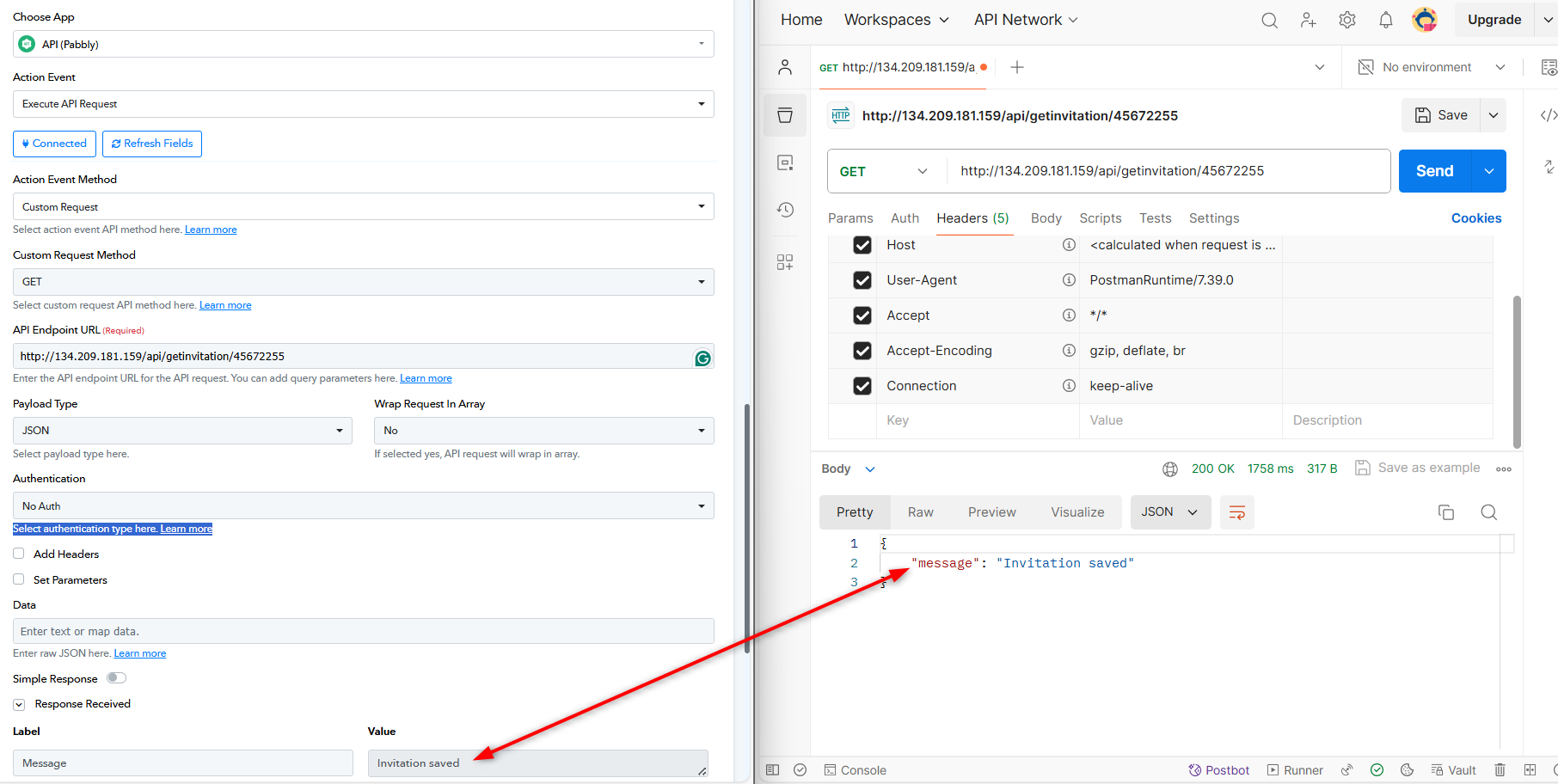Uncheck the Accept header checkbox
The width and height of the screenshot is (1558, 784).
pos(862,315)
